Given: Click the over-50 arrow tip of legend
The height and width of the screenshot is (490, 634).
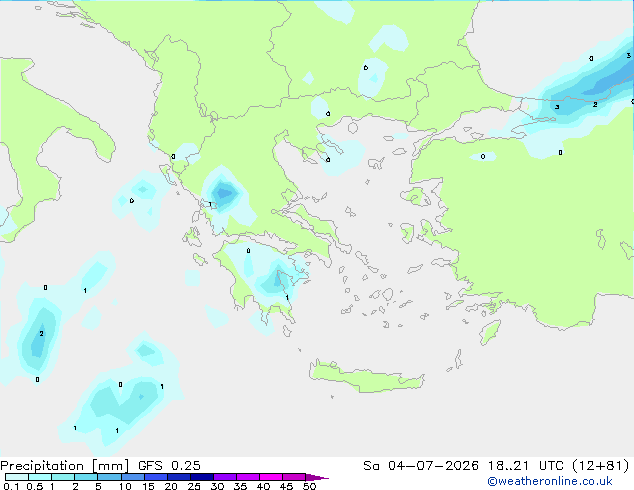Looking at the screenshot, I should pyautogui.click(x=317, y=477).
